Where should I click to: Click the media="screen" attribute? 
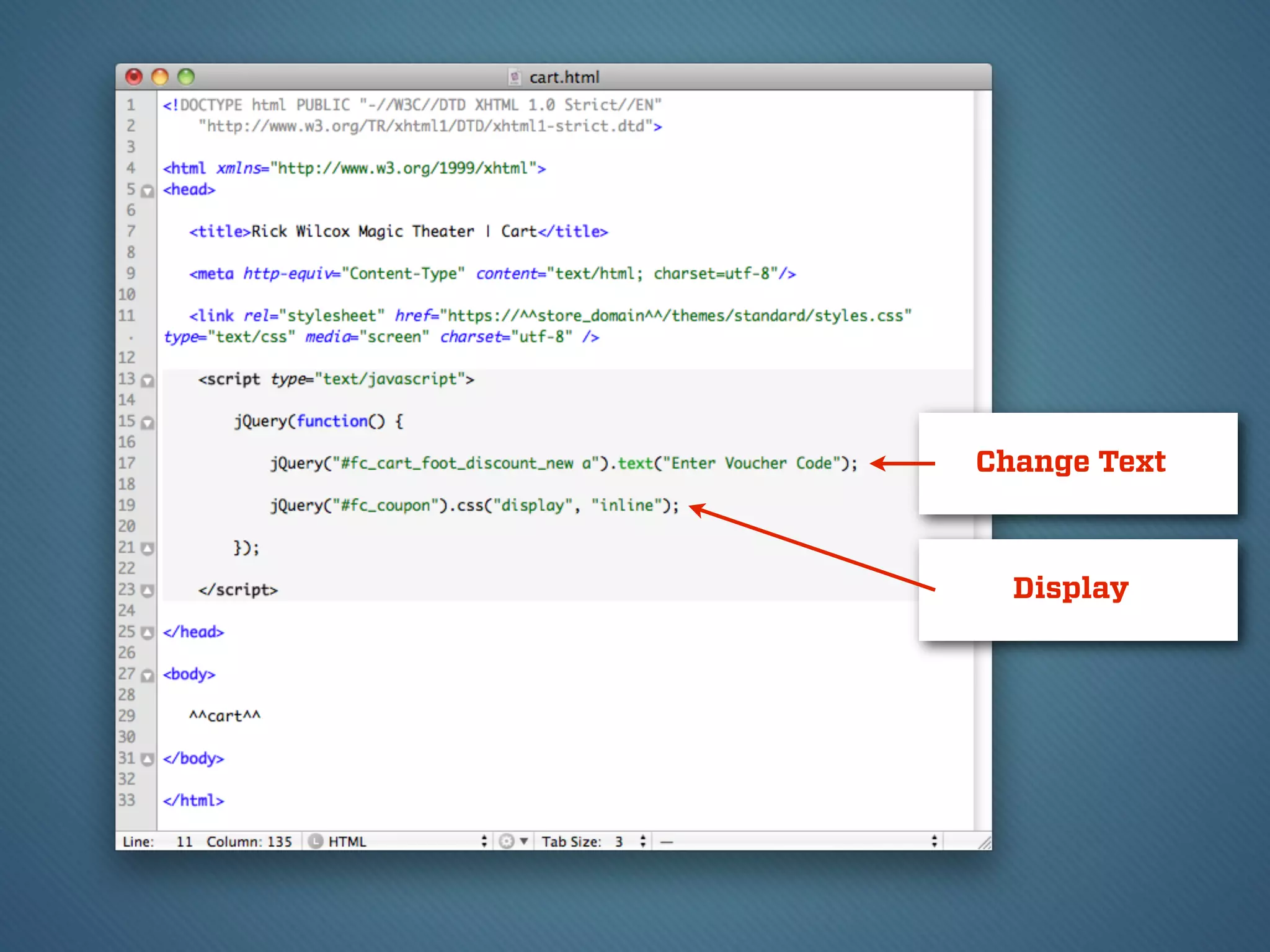pyautogui.click(x=366, y=337)
